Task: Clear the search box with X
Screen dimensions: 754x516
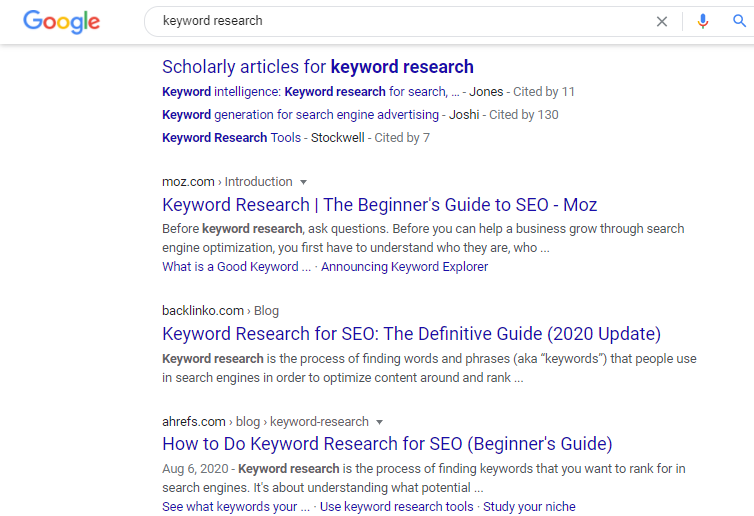Action: point(662,21)
